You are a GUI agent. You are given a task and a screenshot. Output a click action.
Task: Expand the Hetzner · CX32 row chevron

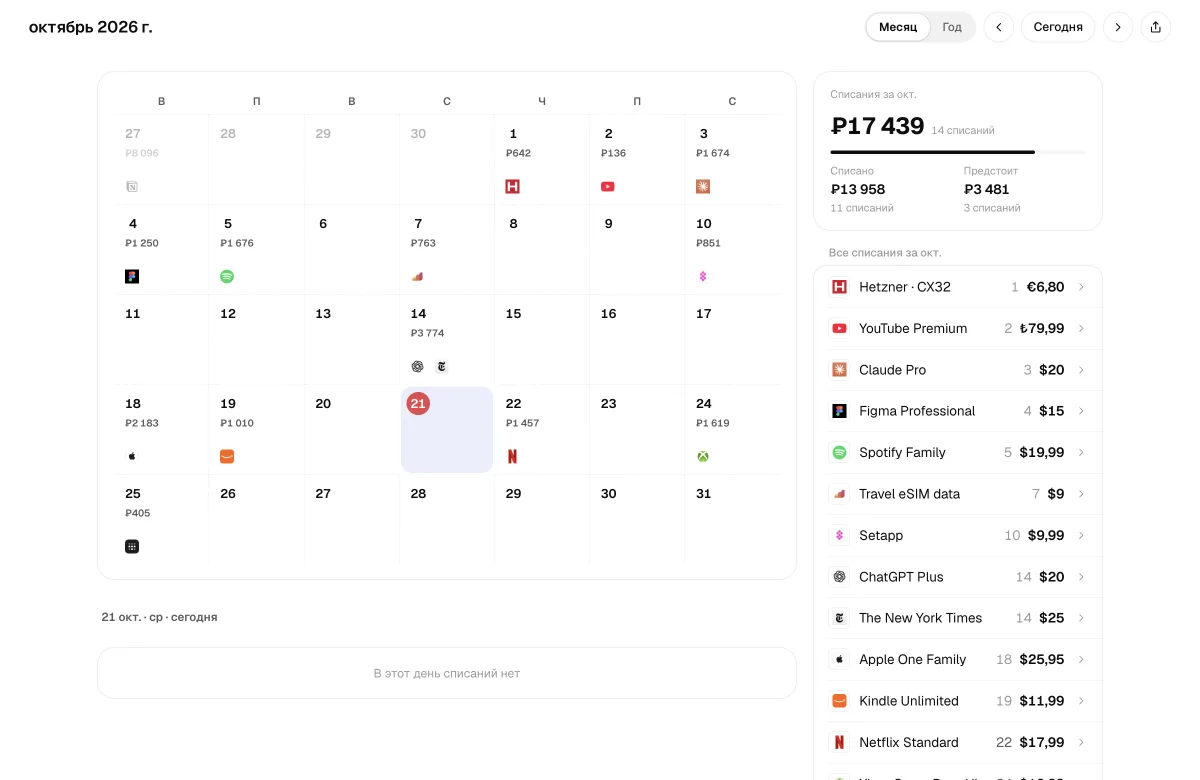point(1081,287)
